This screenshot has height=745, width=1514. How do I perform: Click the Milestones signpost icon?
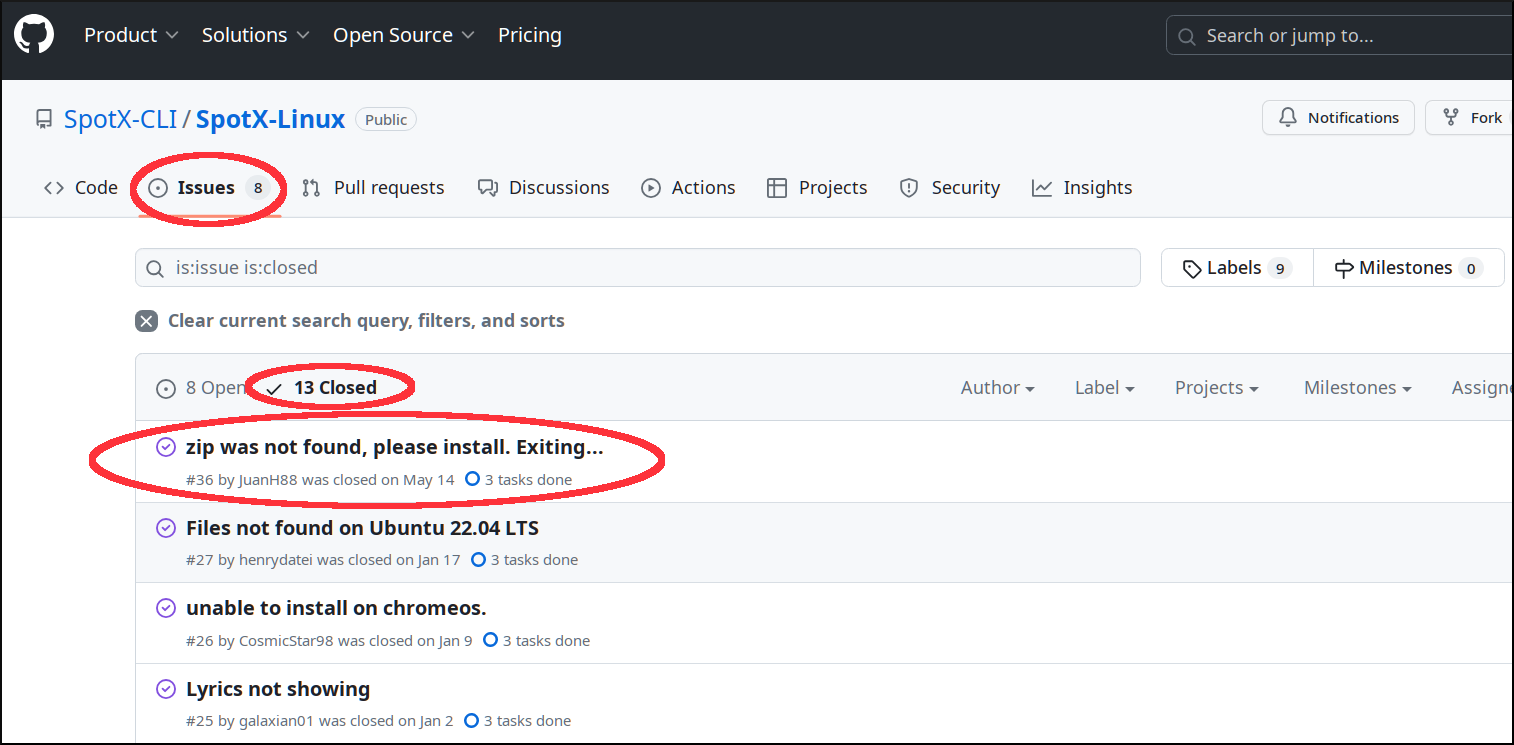[1344, 268]
